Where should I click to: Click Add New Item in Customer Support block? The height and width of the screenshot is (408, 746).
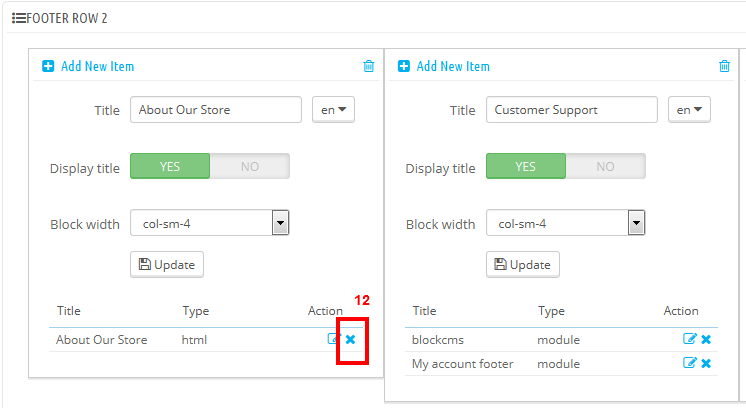[453, 66]
